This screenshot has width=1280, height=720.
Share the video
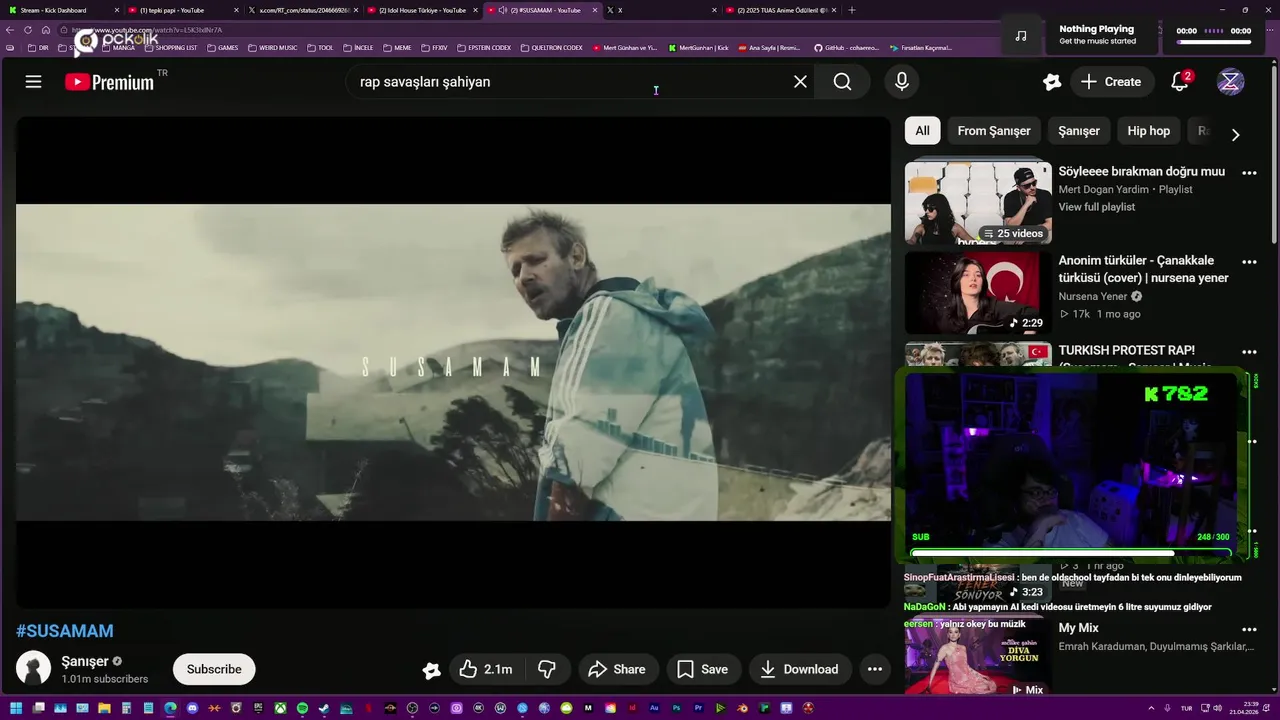(x=617, y=669)
